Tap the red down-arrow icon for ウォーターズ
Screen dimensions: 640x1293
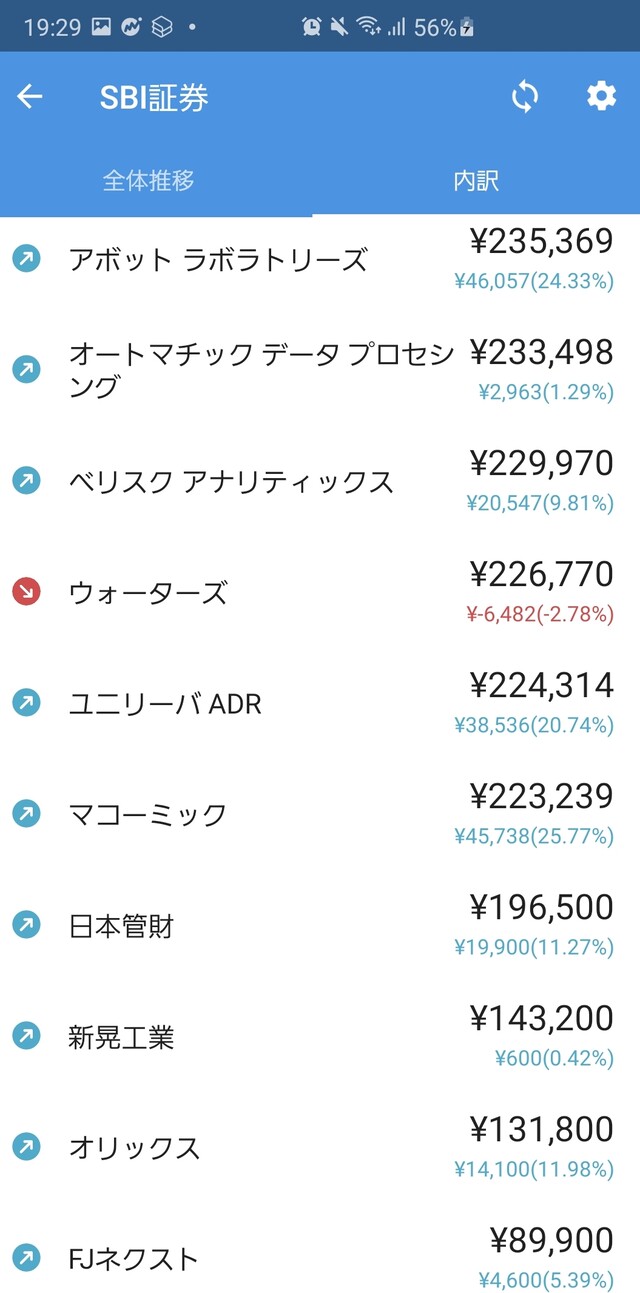[x=26, y=592]
